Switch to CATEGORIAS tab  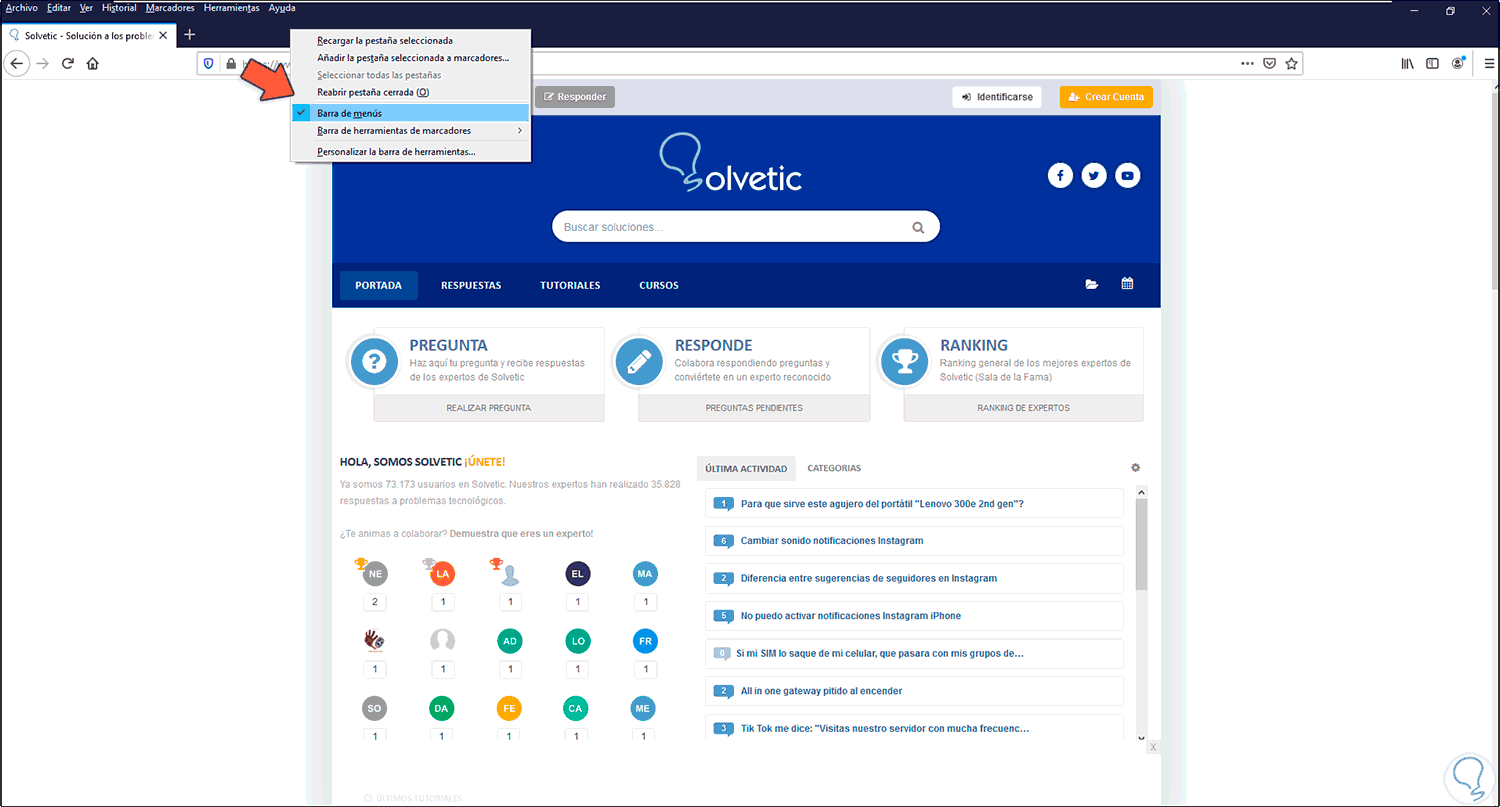(x=834, y=468)
